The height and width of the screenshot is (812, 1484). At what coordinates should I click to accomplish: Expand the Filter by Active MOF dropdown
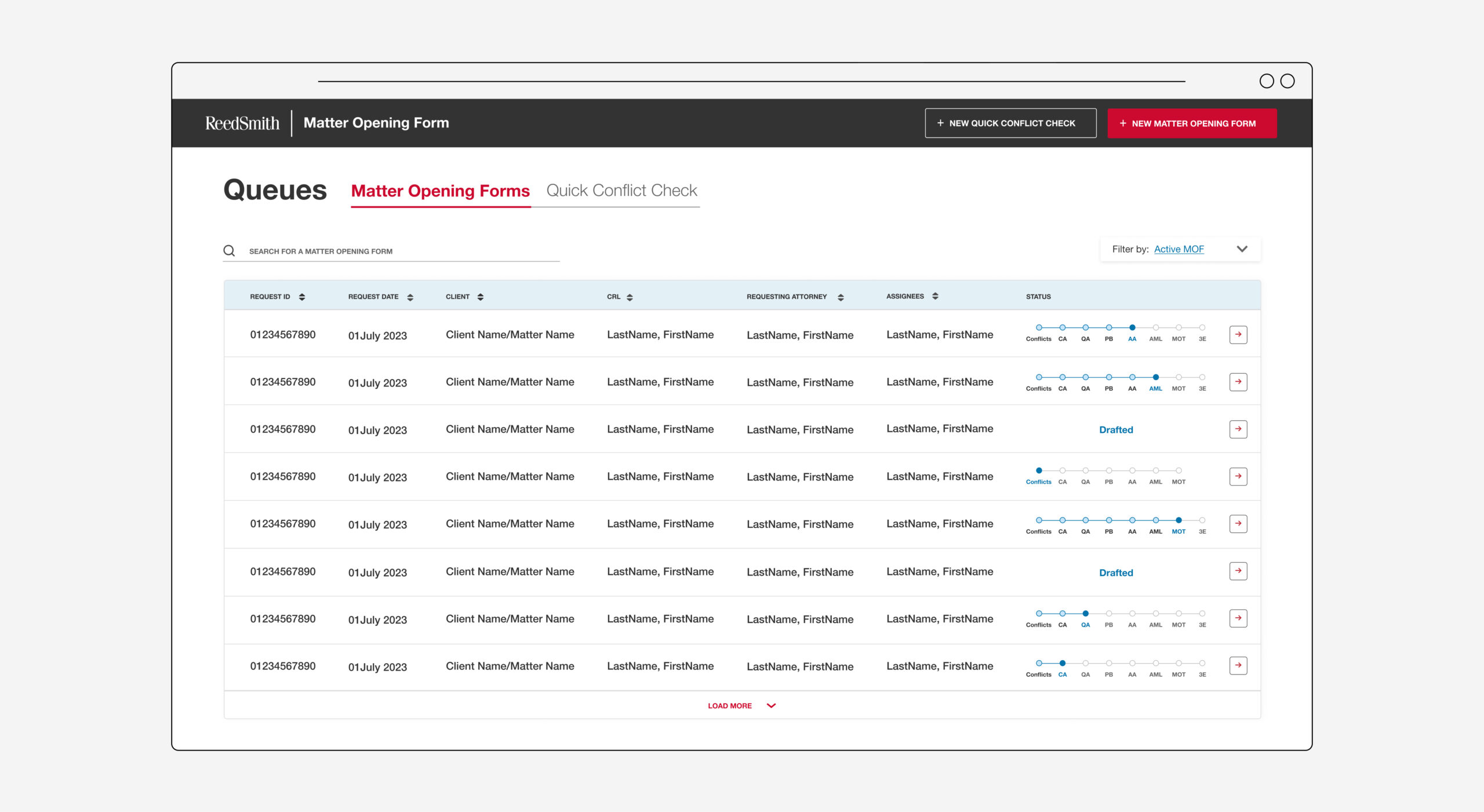pyautogui.click(x=1243, y=250)
